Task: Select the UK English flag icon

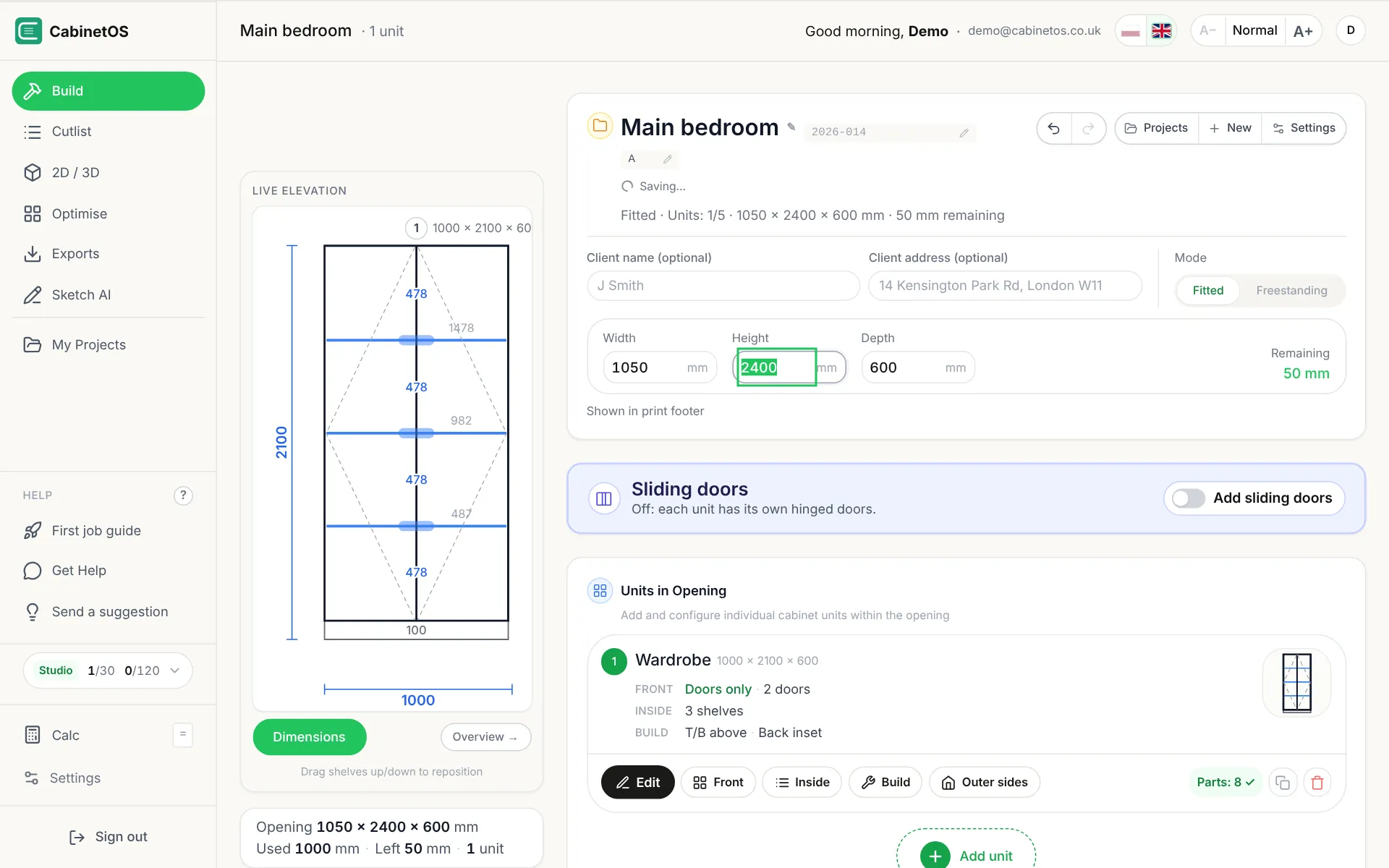Action: point(1161,30)
